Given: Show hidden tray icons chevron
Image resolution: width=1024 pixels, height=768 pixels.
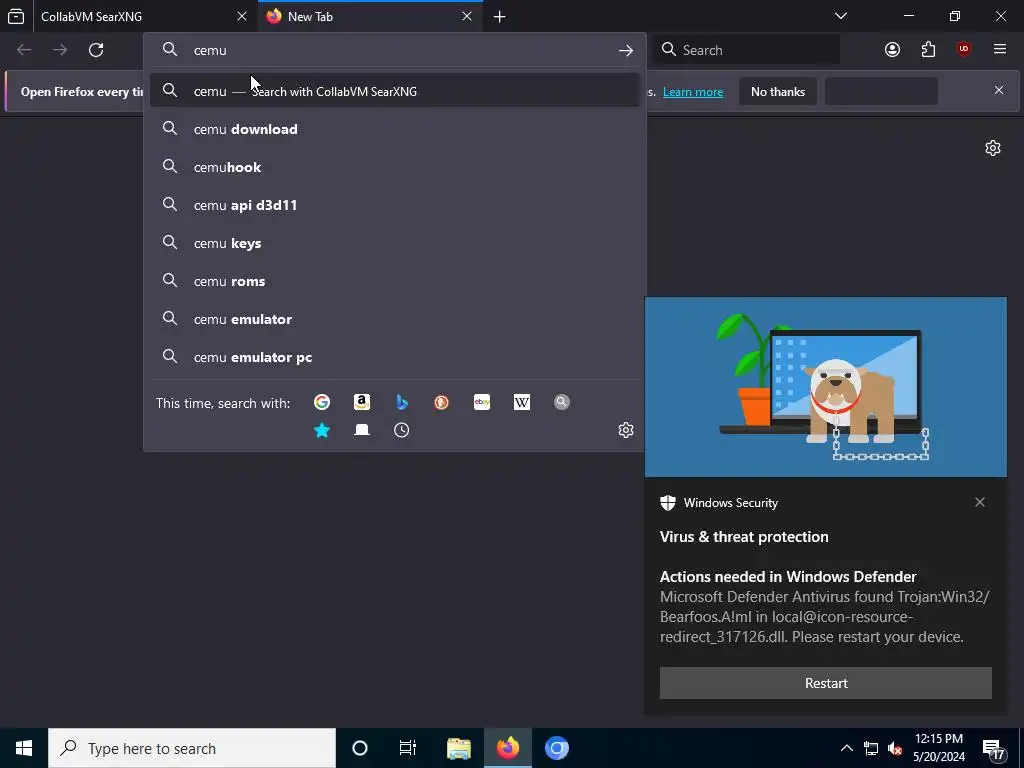Looking at the screenshot, I should pyautogui.click(x=846, y=748).
